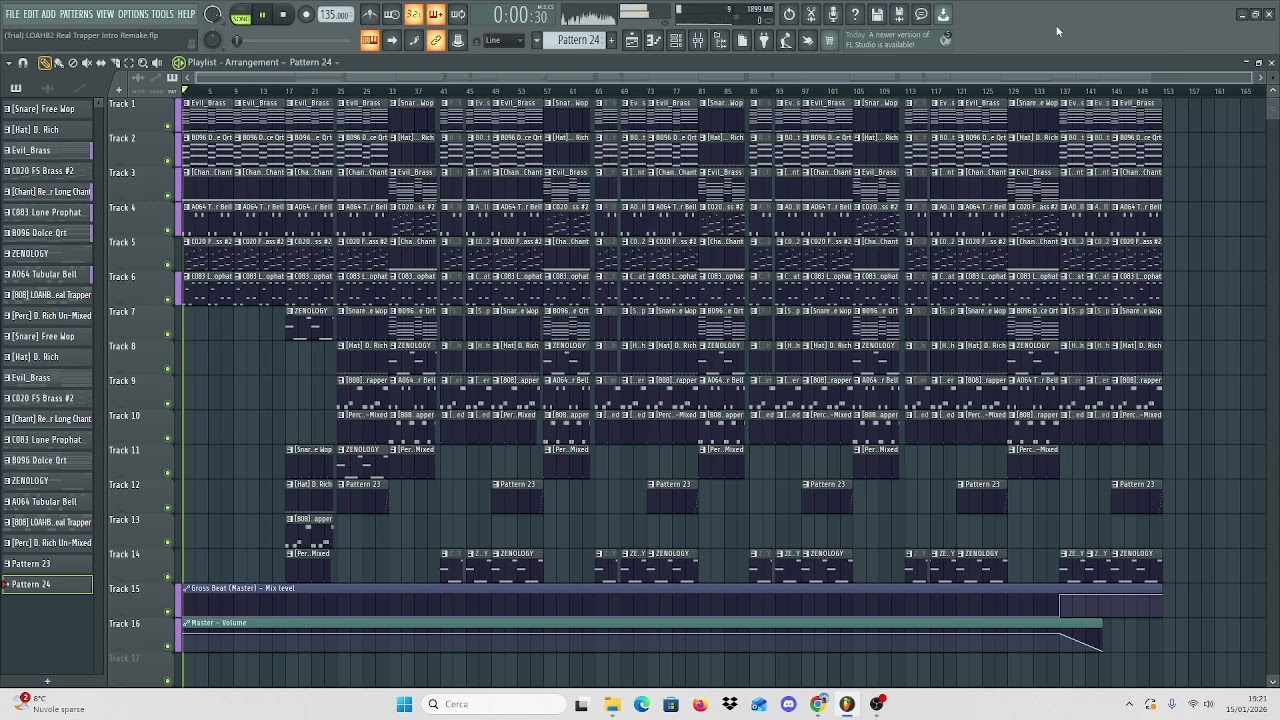Toggle the metronome icon
This screenshot has width=1280, height=720.
(370, 14)
